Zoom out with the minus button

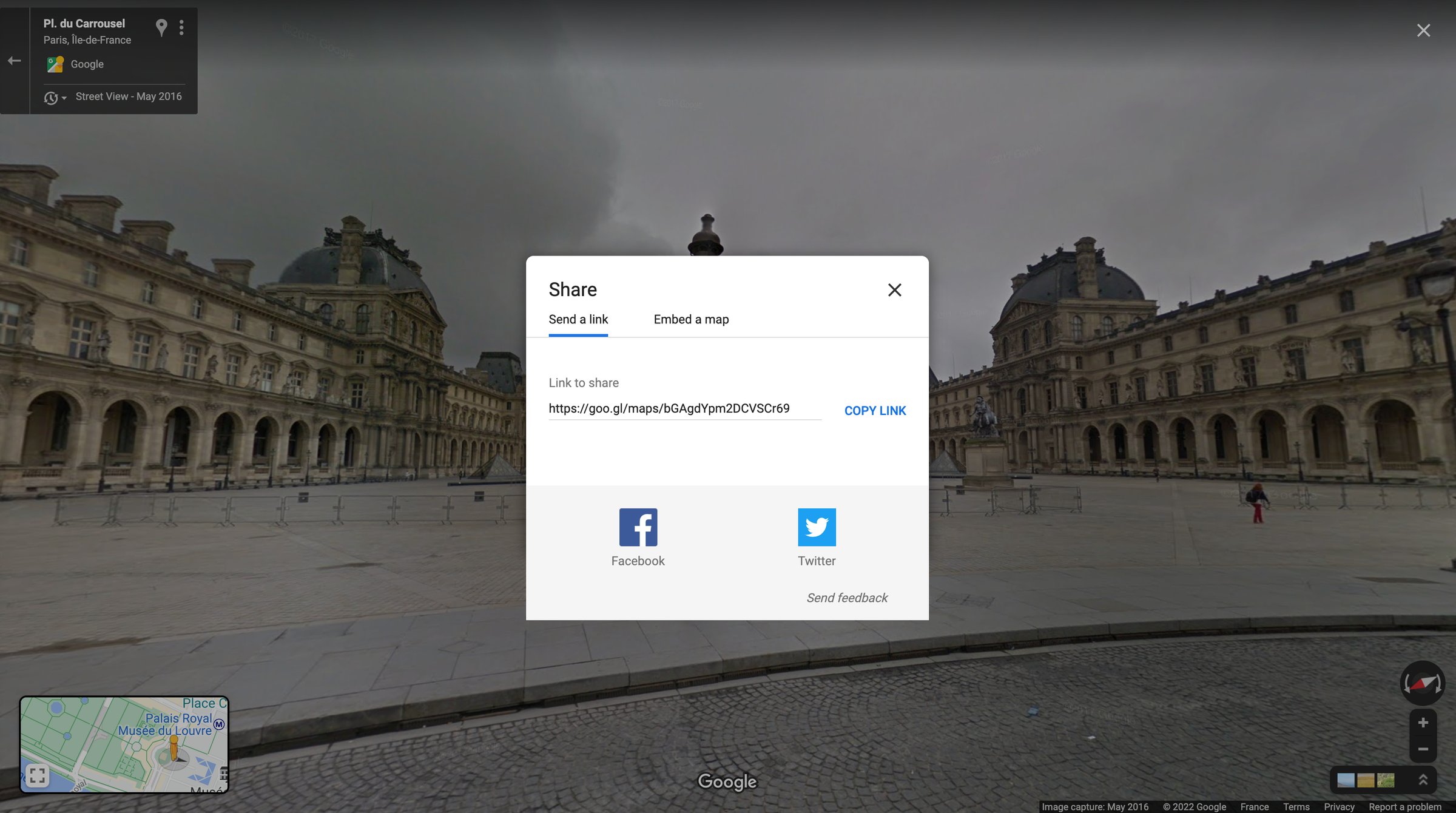1423,749
